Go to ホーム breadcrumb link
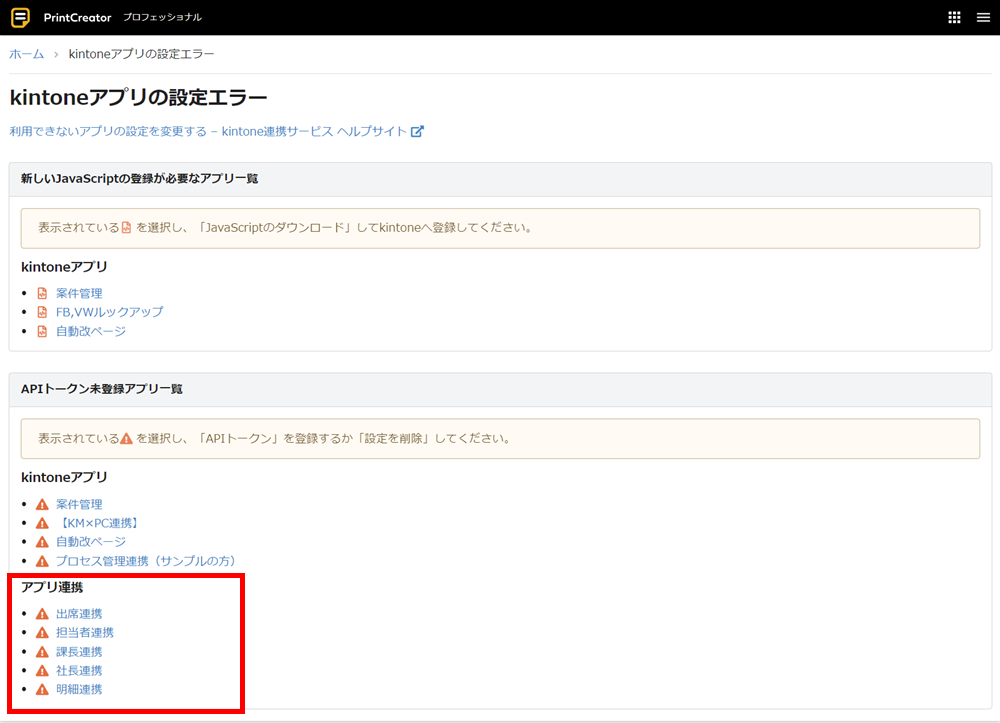This screenshot has width=1000, height=723. coord(27,54)
